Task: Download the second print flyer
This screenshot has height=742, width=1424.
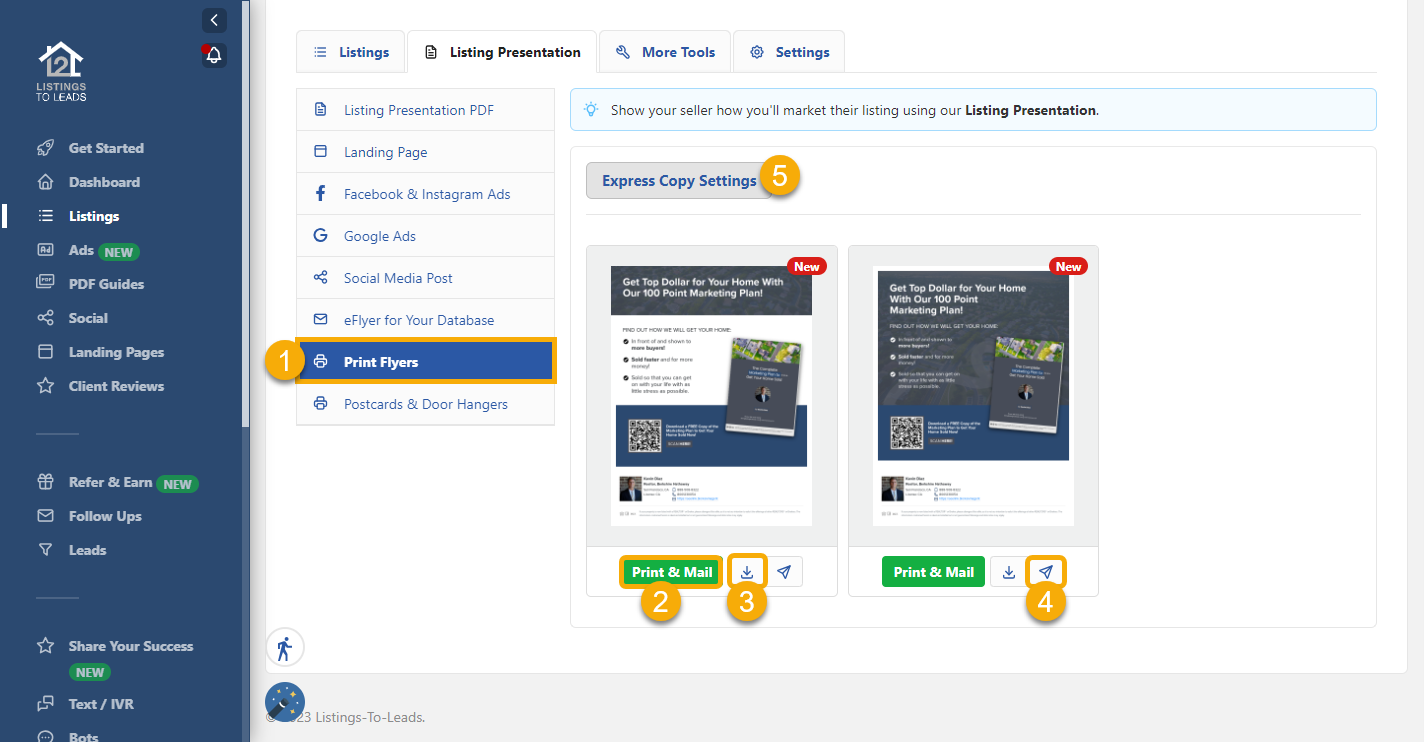Action: pyautogui.click(x=1009, y=572)
